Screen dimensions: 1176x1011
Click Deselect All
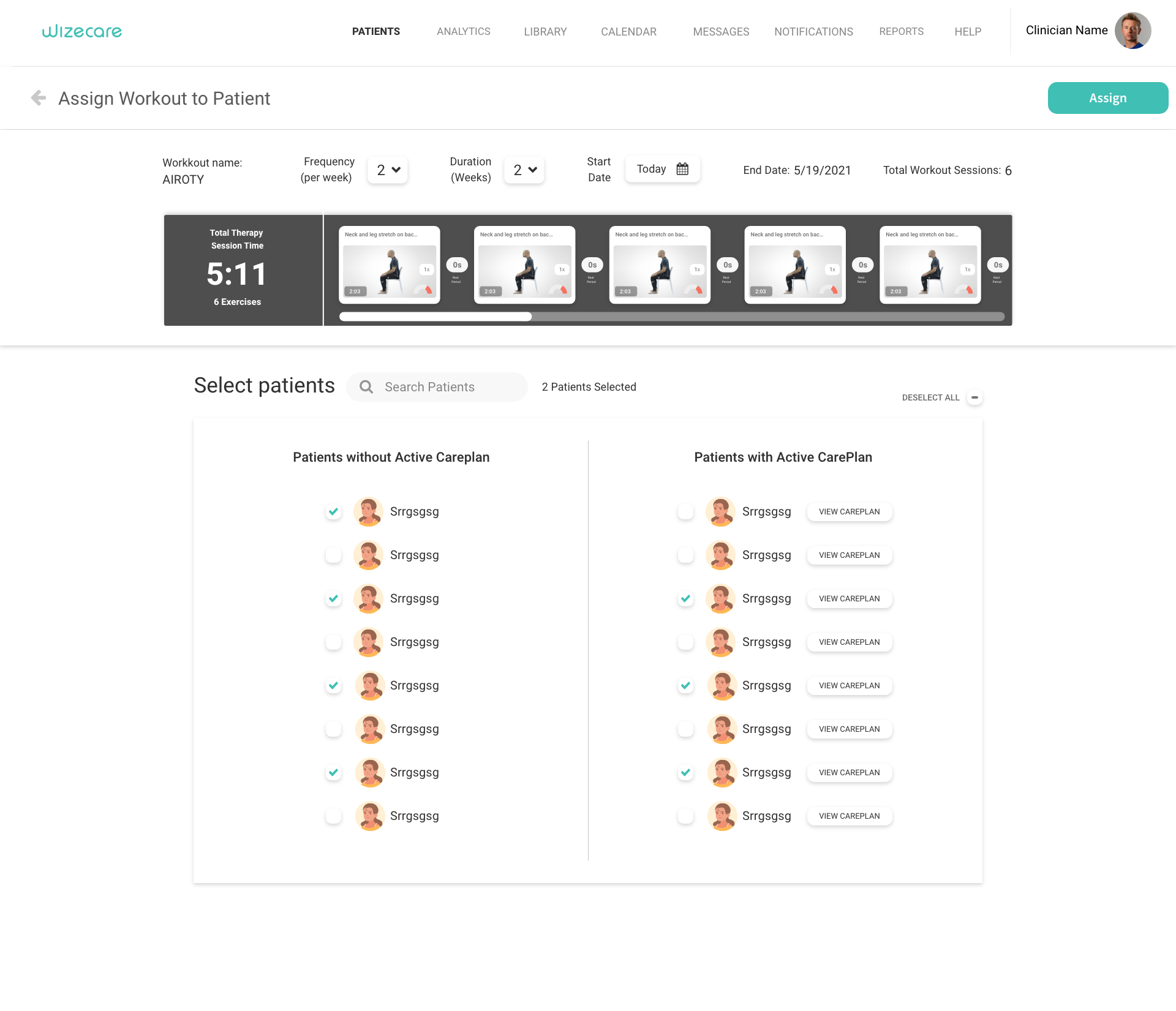point(930,397)
